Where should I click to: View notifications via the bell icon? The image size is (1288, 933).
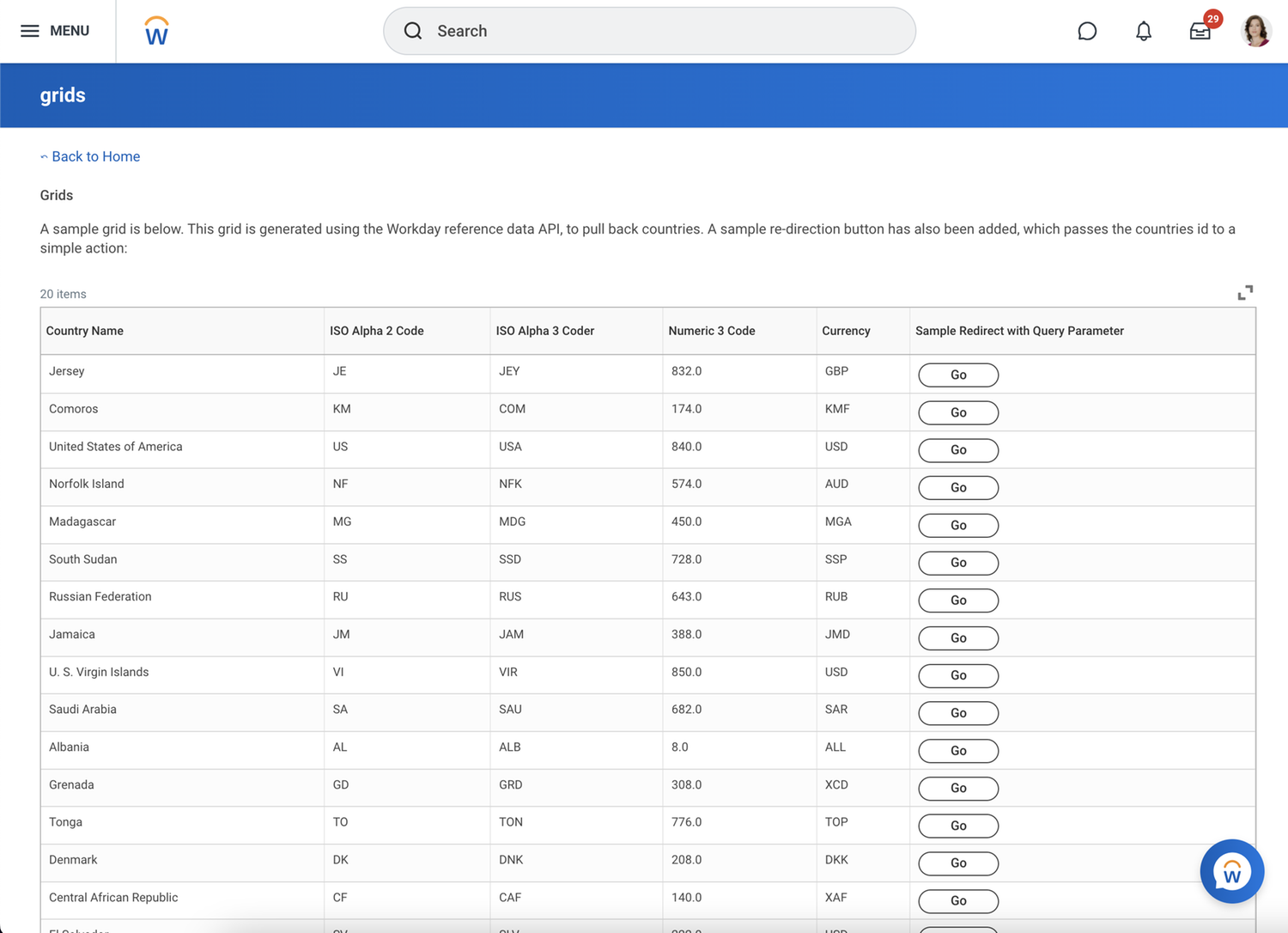click(1144, 31)
